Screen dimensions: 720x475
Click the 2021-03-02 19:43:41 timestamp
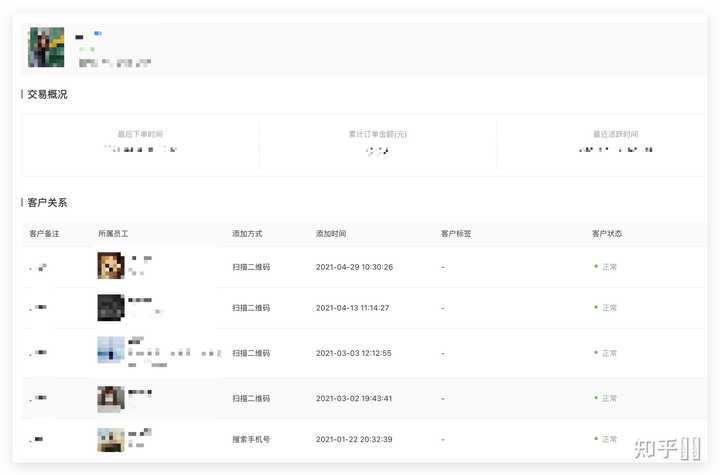[353, 398]
